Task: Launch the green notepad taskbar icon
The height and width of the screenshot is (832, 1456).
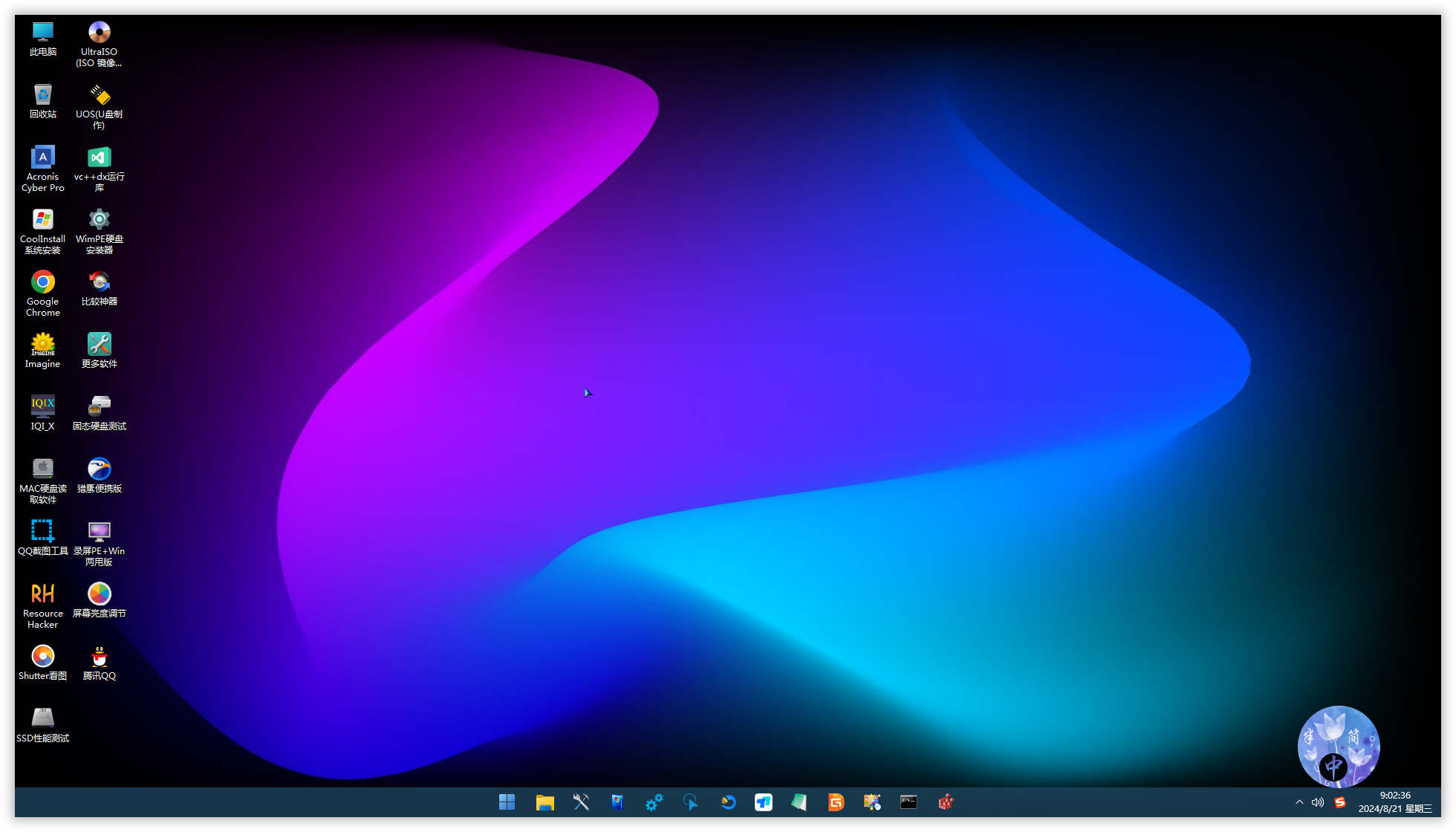Action: pyautogui.click(x=799, y=802)
